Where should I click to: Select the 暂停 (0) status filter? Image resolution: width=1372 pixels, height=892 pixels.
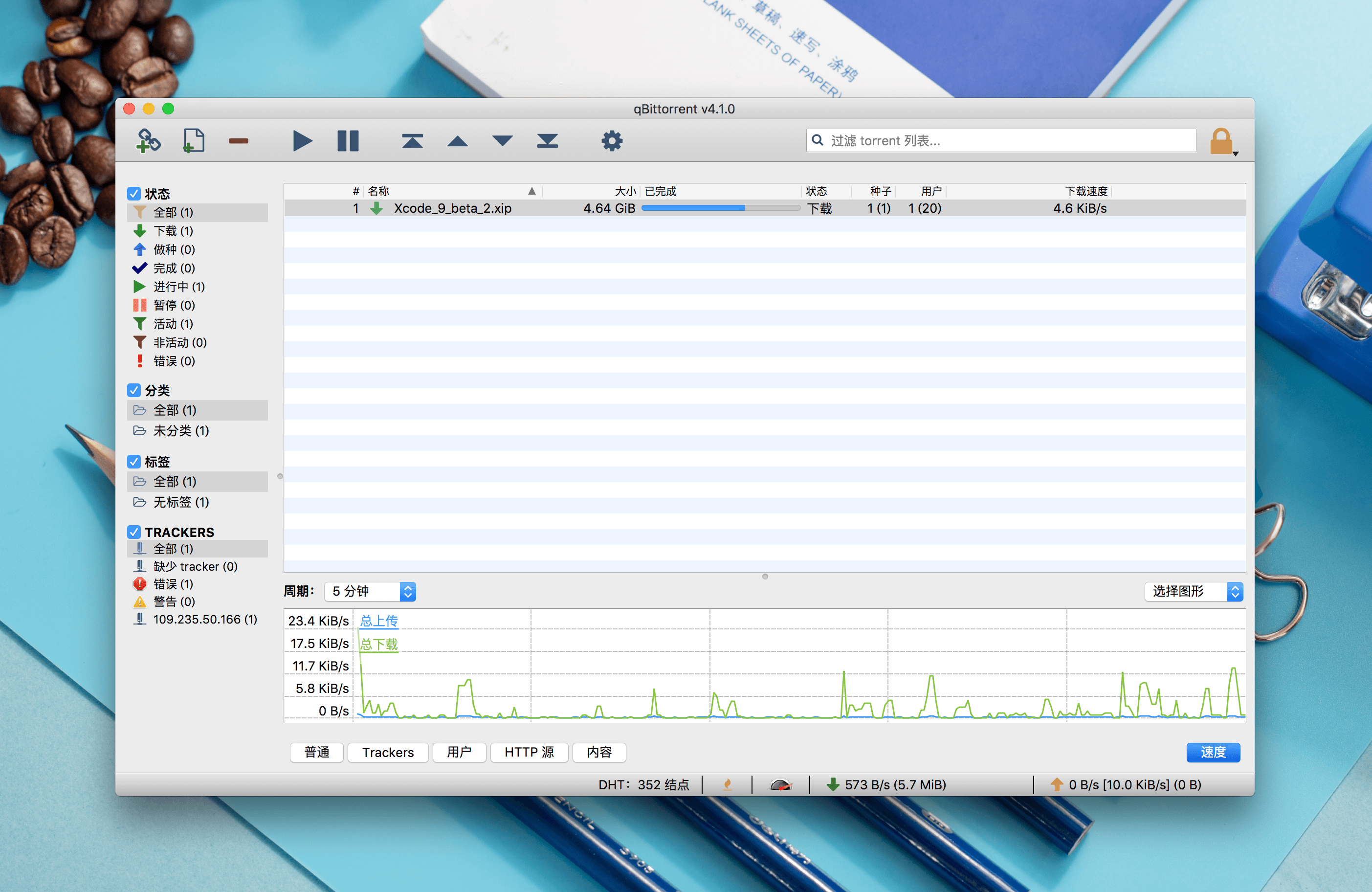pyautogui.click(x=197, y=305)
